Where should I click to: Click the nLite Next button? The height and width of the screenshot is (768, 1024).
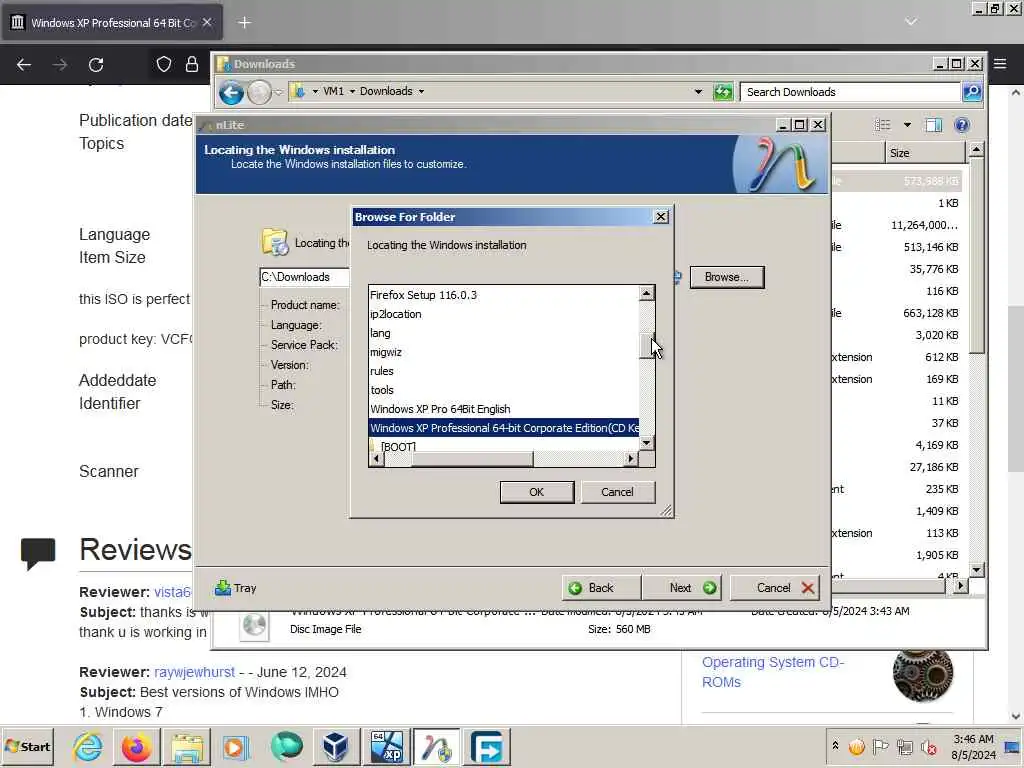[x=682, y=588]
